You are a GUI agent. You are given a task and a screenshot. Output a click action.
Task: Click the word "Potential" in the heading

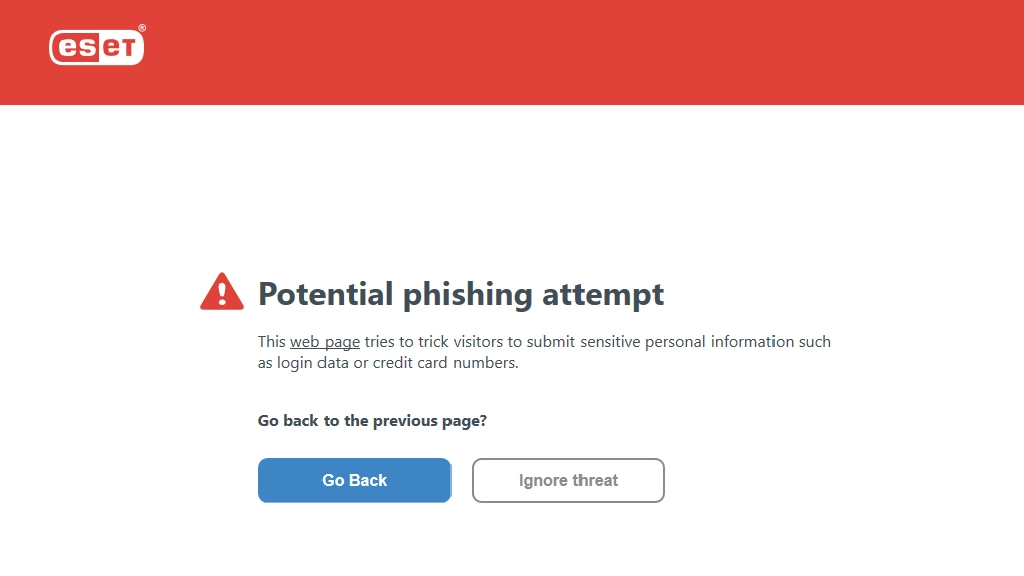coord(325,294)
